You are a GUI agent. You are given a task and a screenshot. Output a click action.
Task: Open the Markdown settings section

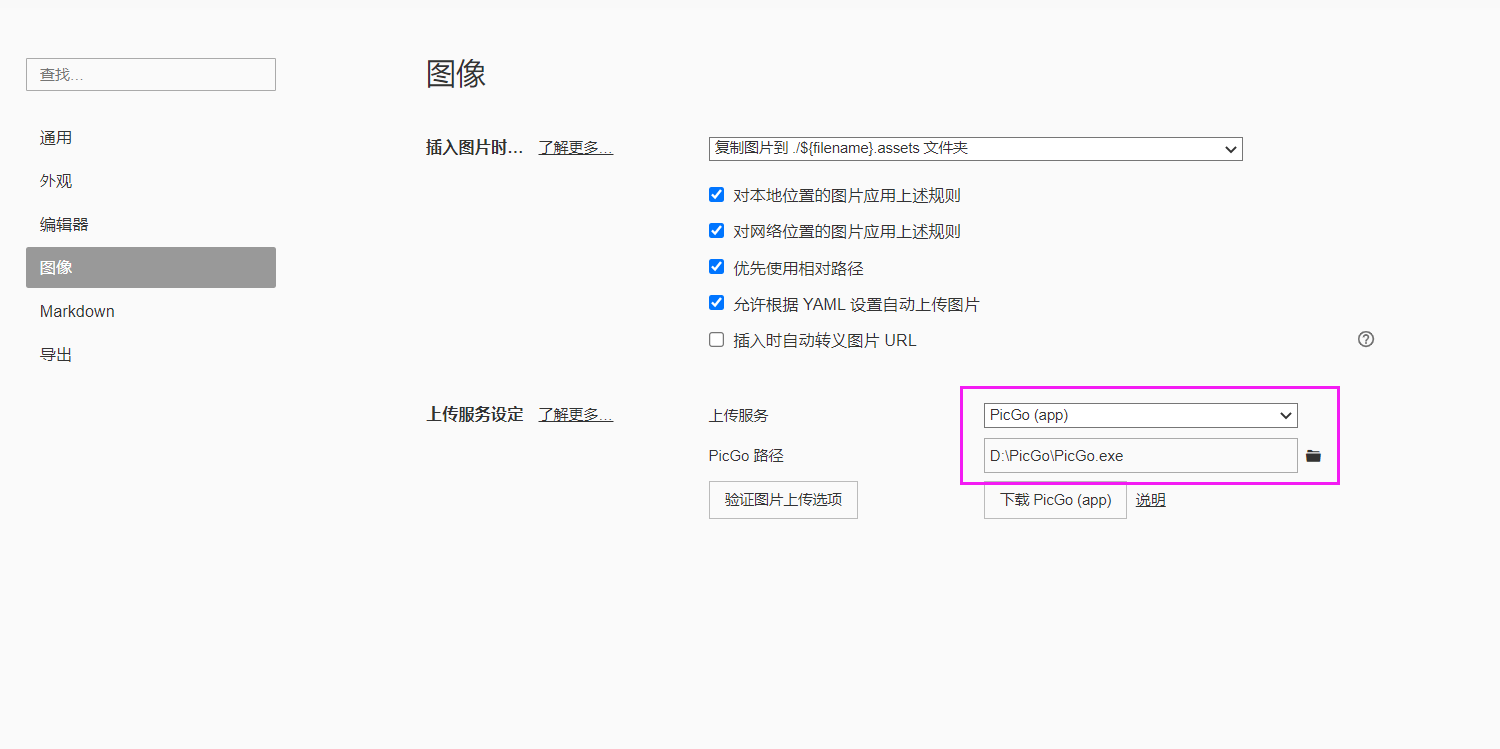77,311
